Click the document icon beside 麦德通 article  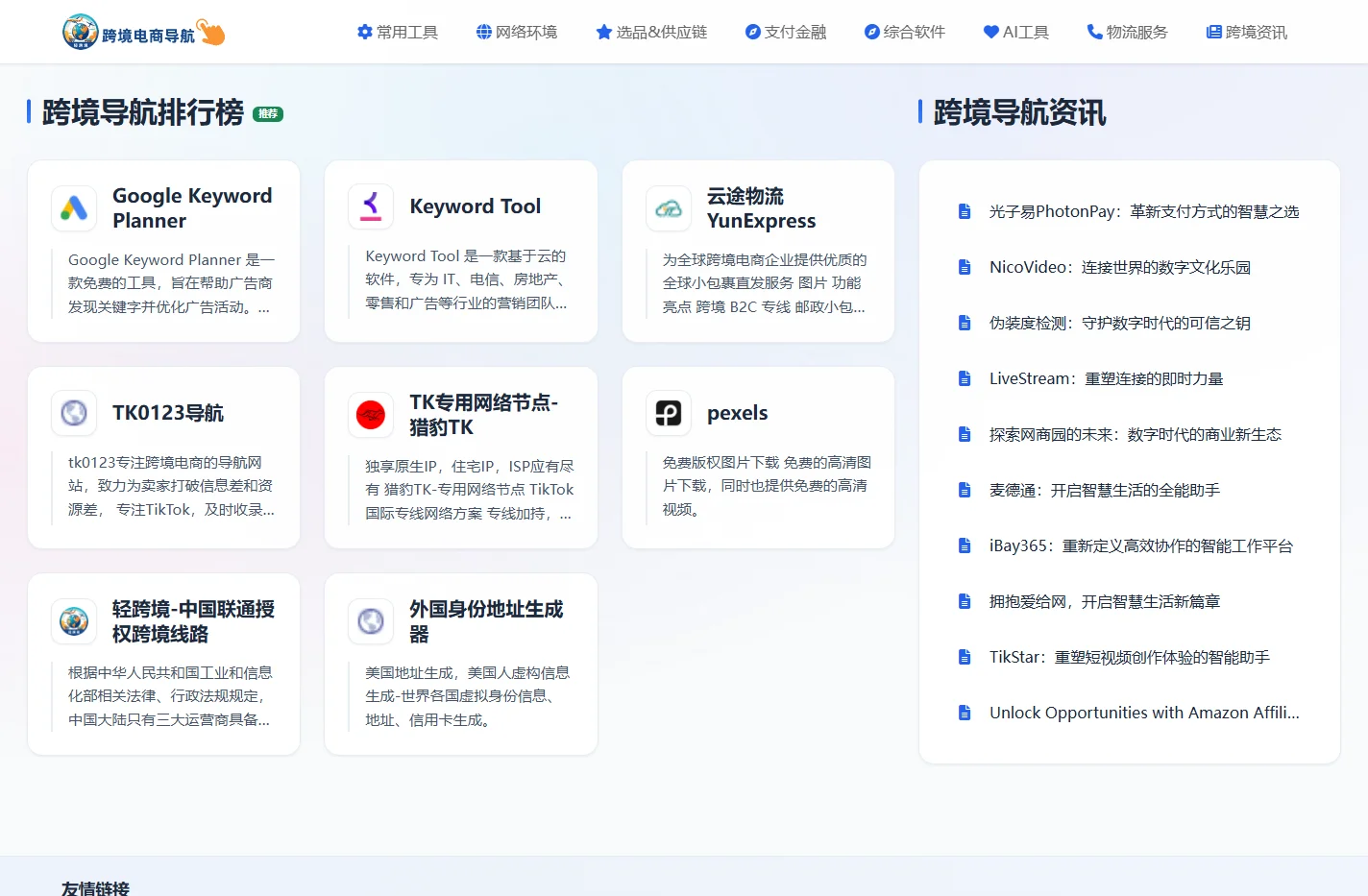[965, 490]
